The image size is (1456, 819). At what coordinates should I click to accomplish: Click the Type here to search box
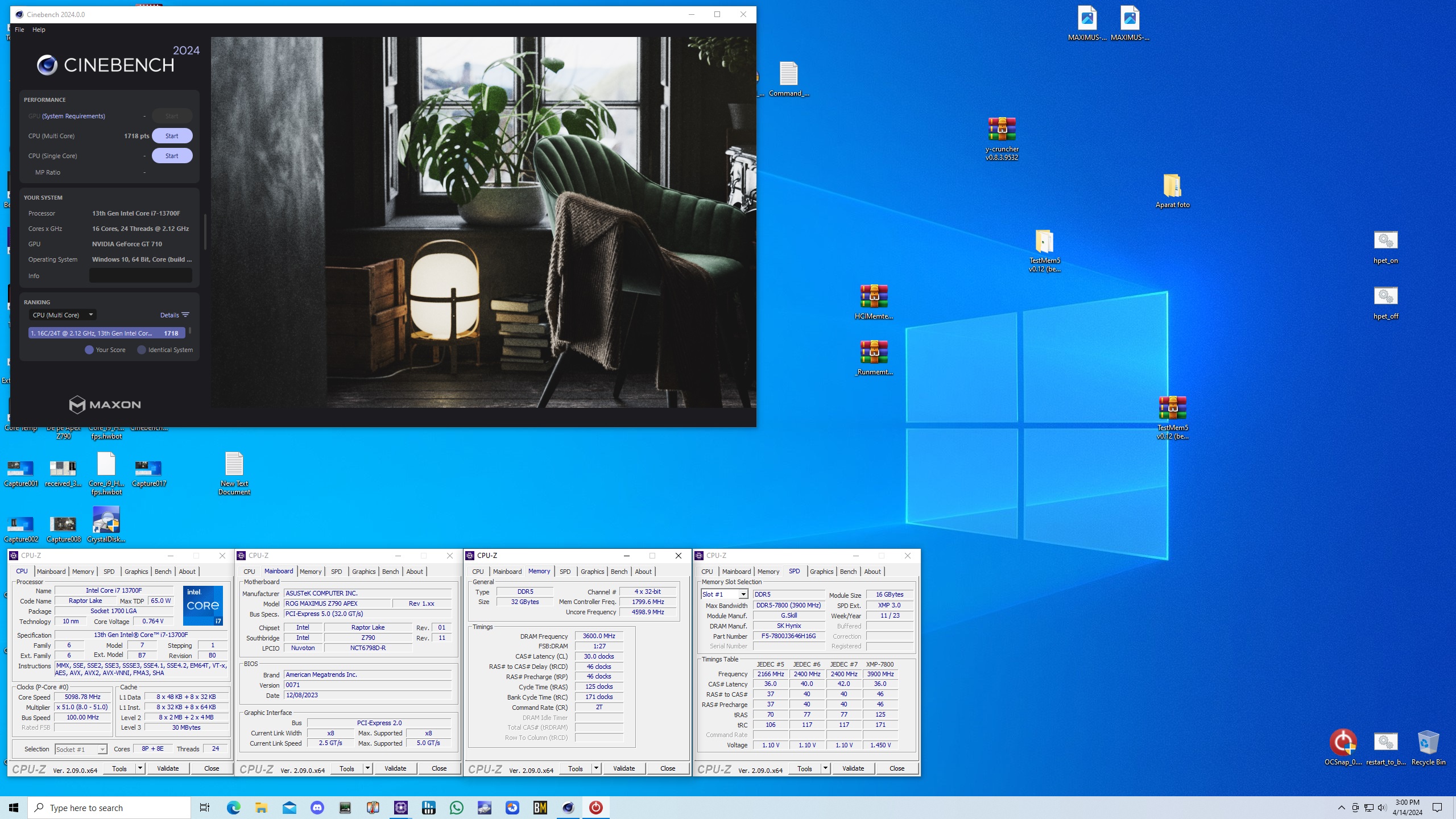pyautogui.click(x=109, y=808)
